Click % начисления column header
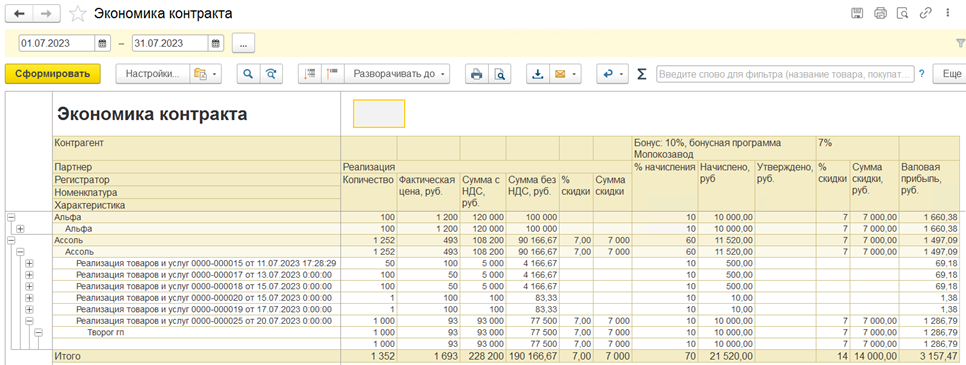This screenshot has height=365, width=966. click(665, 186)
